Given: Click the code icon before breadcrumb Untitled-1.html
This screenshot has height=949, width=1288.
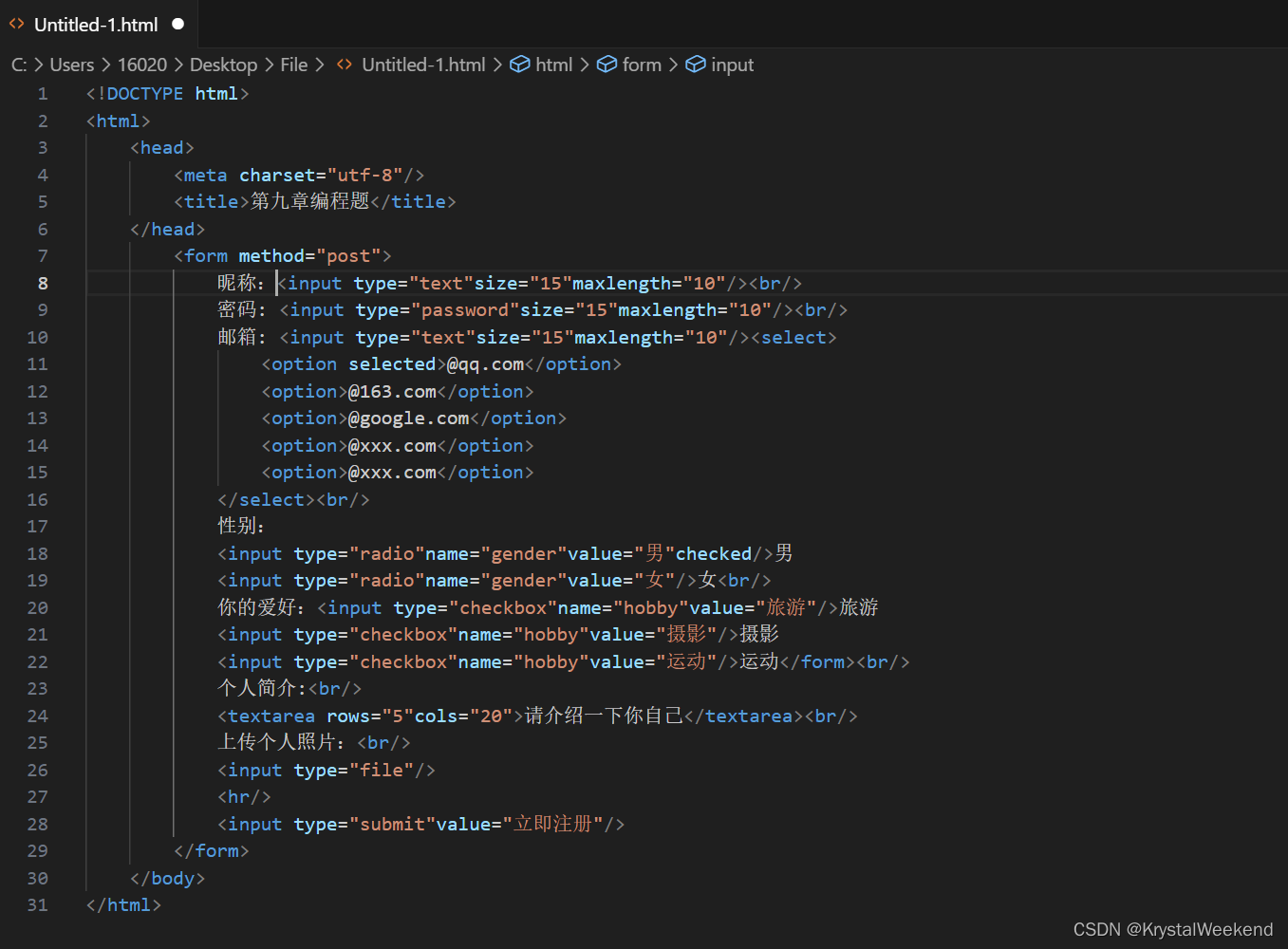Looking at the screenshot, I should tap(345, 65).
